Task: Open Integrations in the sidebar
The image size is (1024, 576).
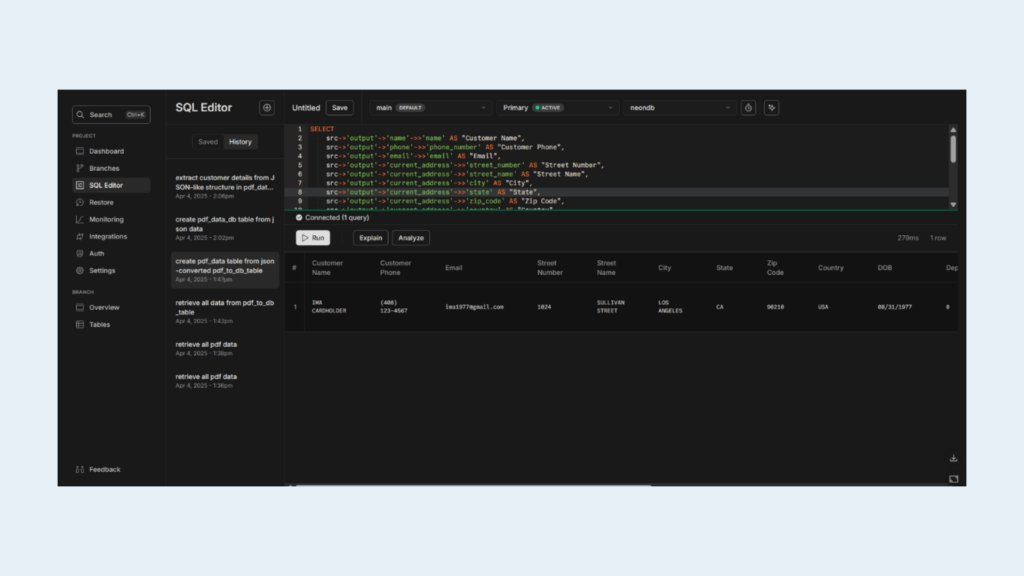Action: click(108, 236)
